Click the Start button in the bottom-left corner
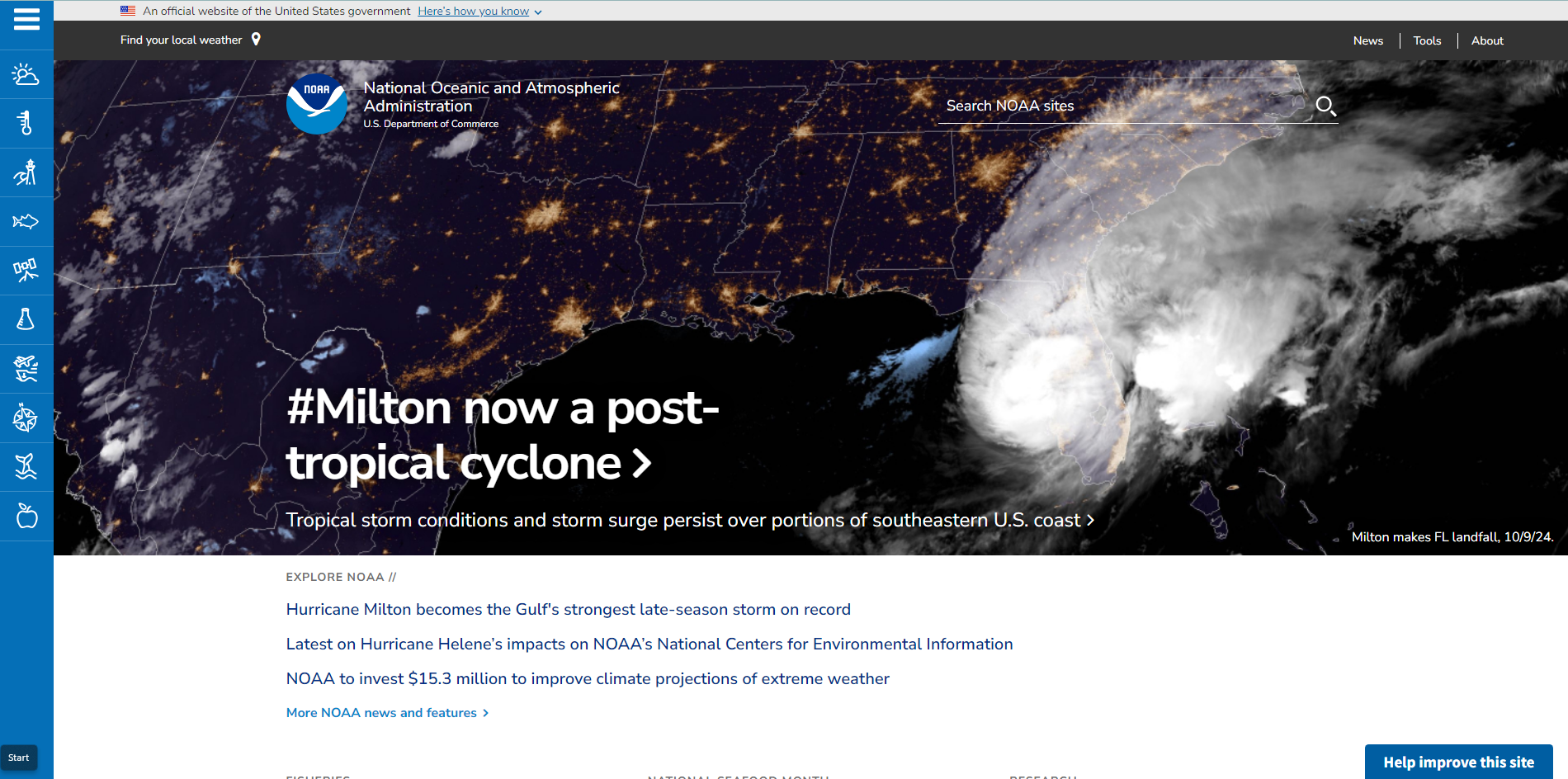 pos(18,758)
